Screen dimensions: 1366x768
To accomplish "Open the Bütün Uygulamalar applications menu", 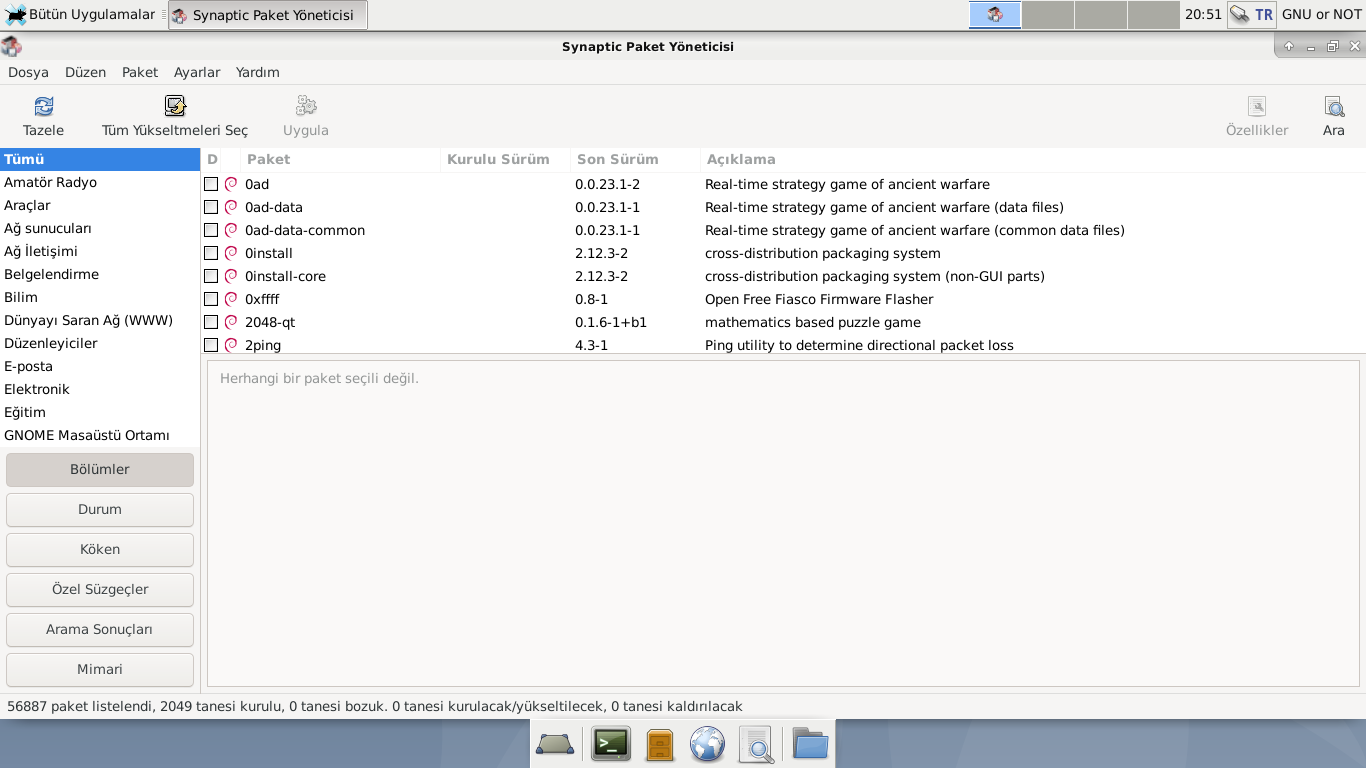I will point(80,15).
